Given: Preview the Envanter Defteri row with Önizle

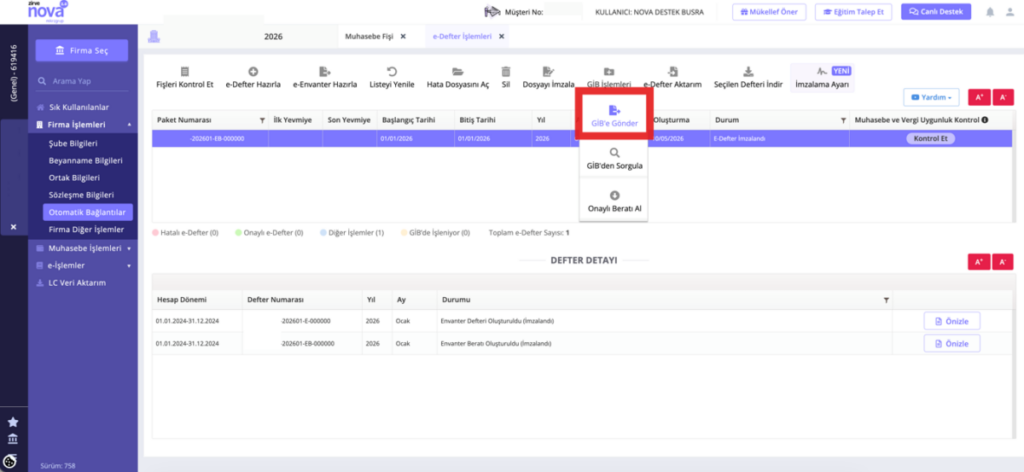Looking at the screenshot, I should coord(952,321).
